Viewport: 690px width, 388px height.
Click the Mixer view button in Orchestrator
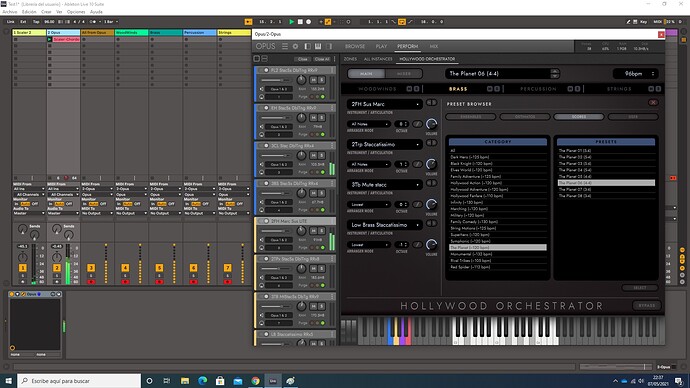404,74
